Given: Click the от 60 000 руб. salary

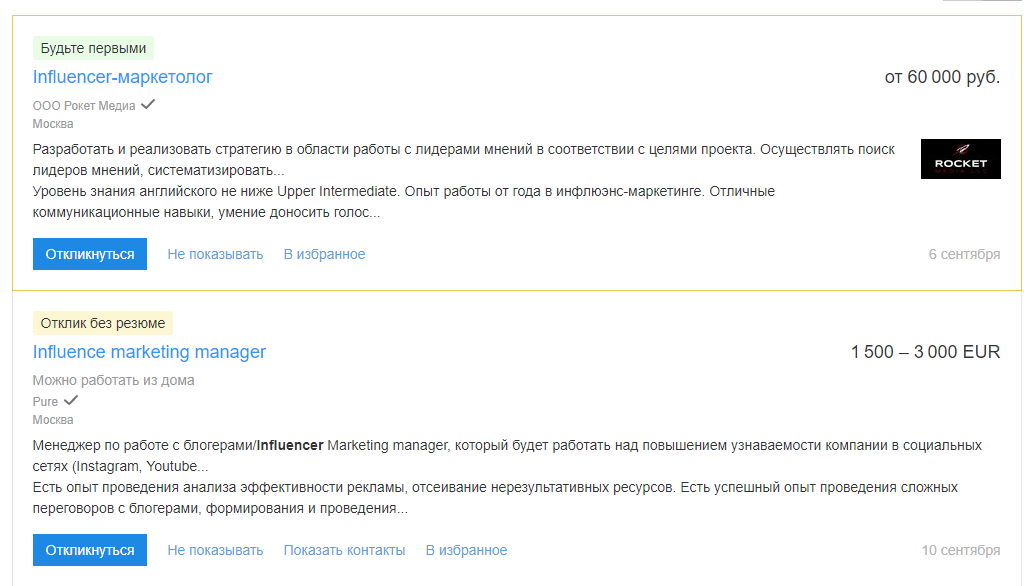Looking at the screenshot, I should [942, 77].
